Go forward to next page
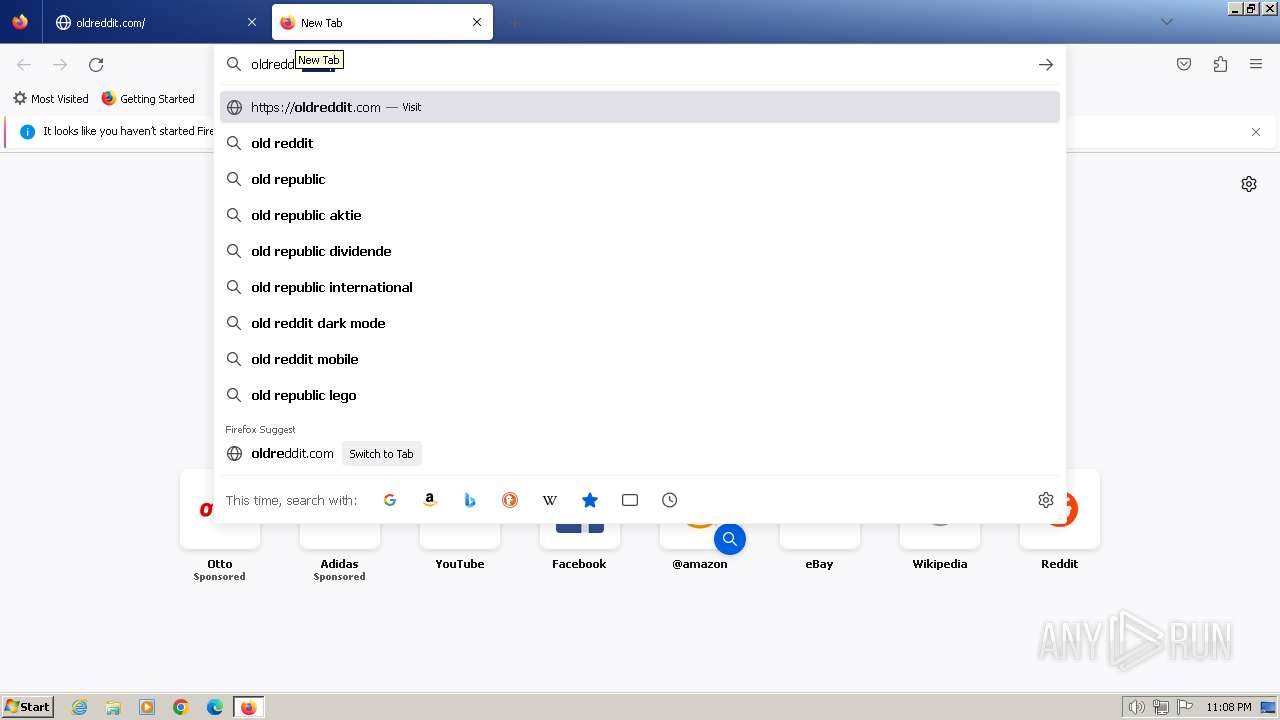This screenshot has height=720, width=1280. click(x=60, y=64)
